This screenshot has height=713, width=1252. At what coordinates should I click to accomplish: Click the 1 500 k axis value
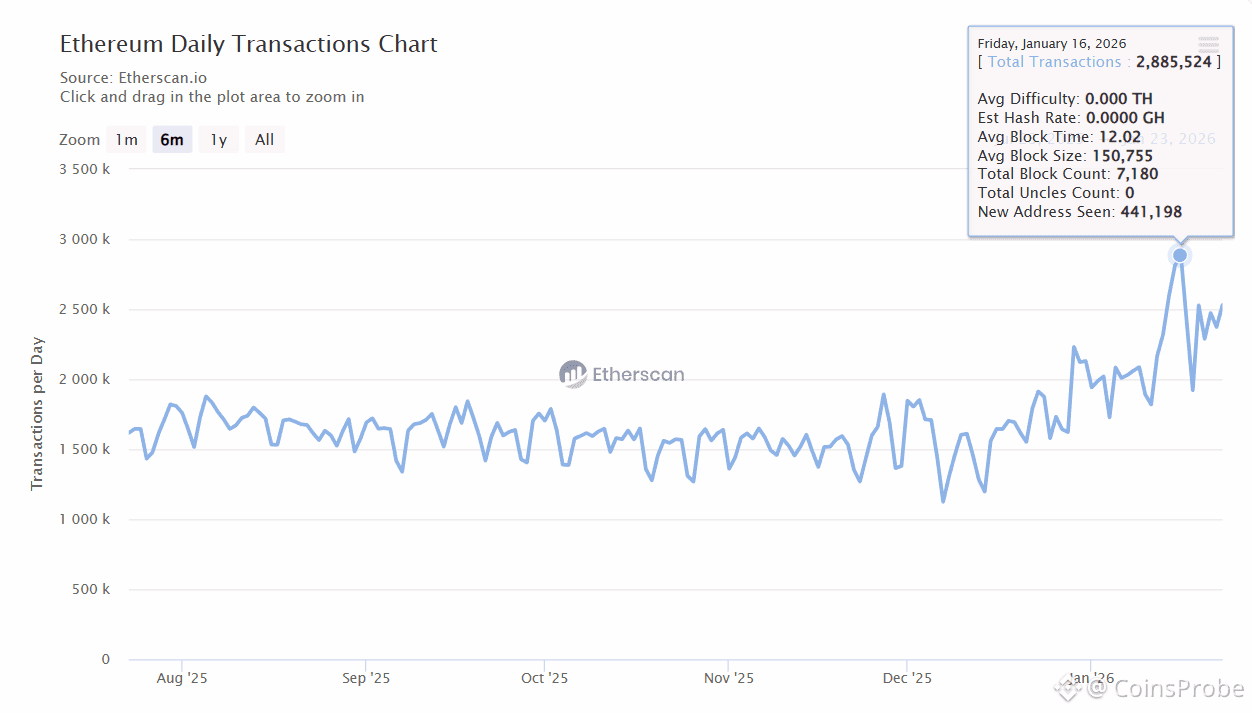click(x=85, y=450)
